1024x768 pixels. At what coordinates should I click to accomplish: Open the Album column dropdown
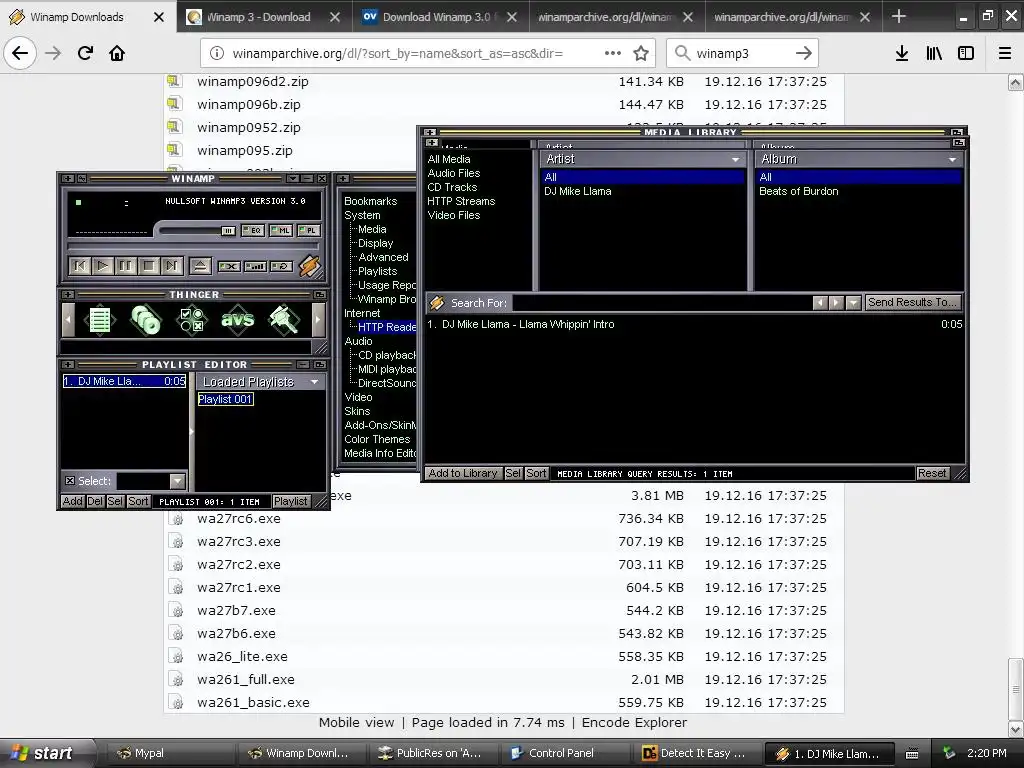tap(952, 159)
